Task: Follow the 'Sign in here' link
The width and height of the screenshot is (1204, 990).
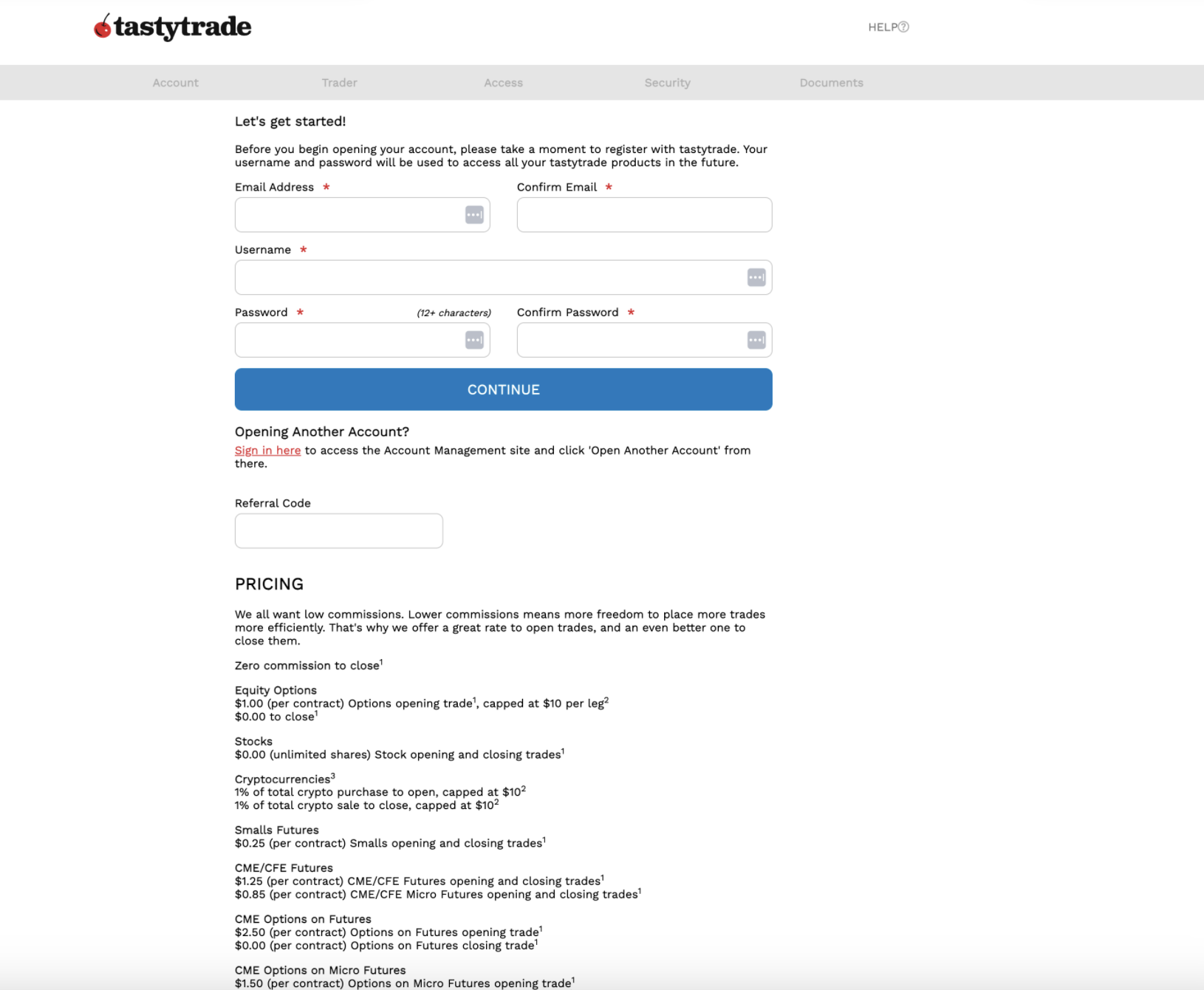Action: pos(268,451)
